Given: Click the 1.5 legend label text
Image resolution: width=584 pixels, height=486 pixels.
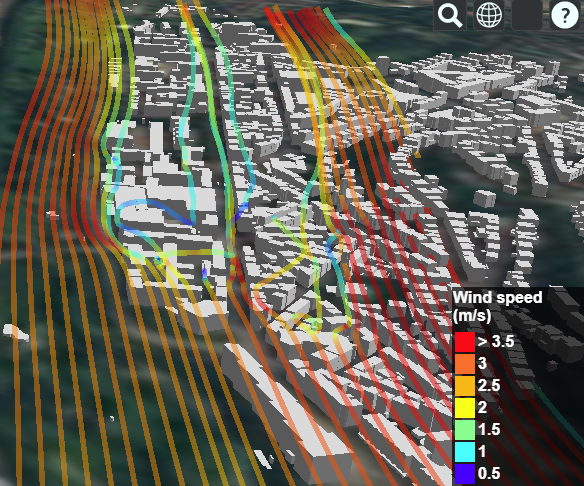Looking at the screenshot, I should pos(489,429).
